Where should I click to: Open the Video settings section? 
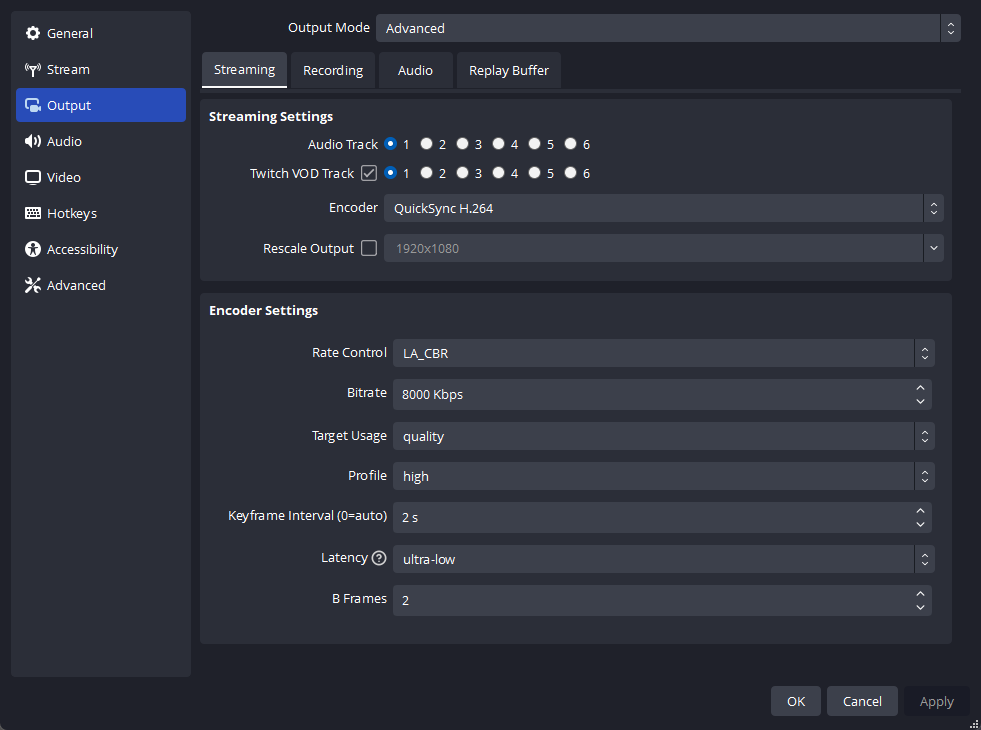101,178
